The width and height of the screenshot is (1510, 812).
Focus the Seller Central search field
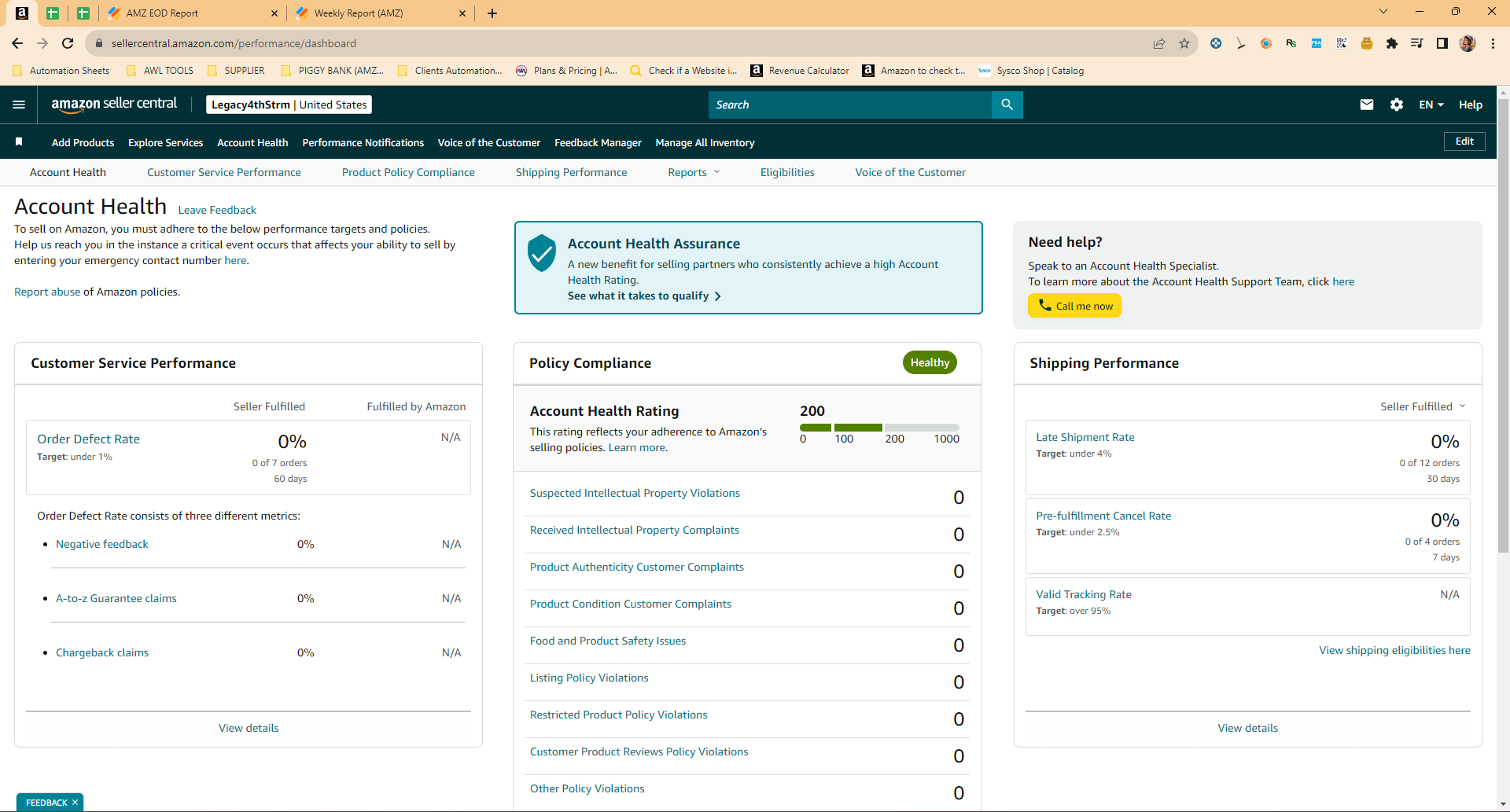[x=850, y=105]
